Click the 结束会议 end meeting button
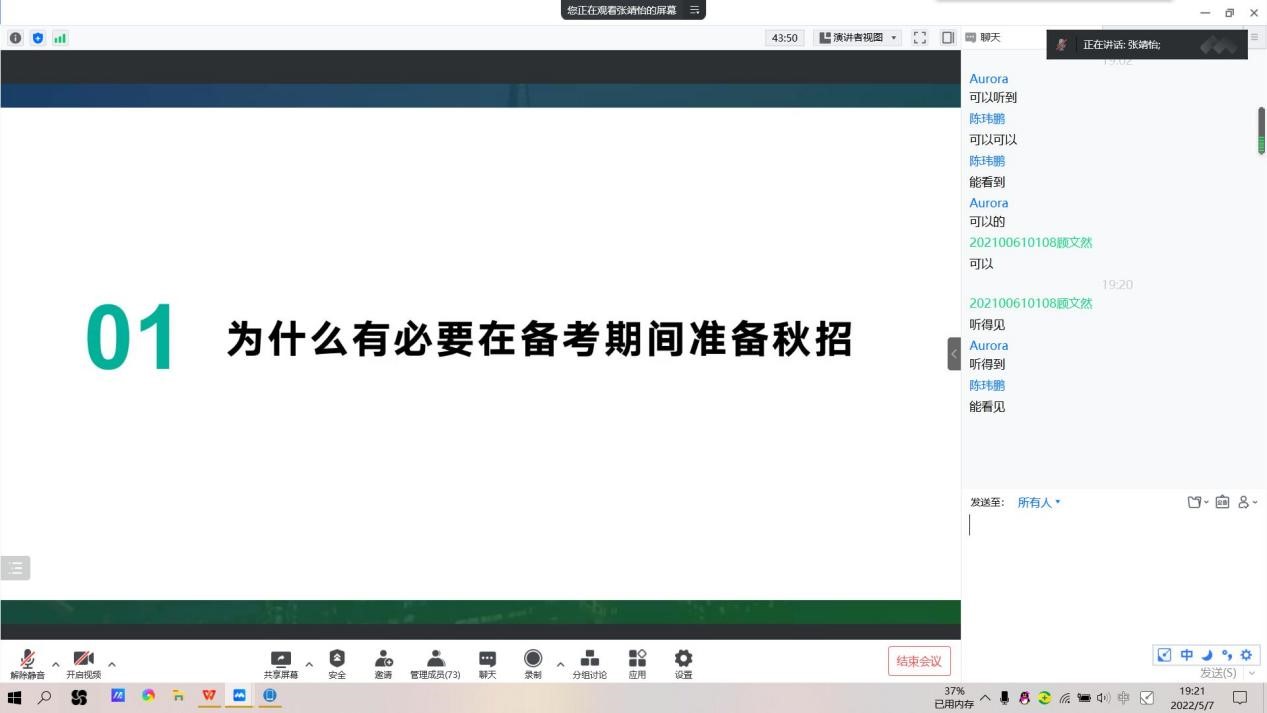Viewport: 1267px width, 713px height. tap(919, 661)
